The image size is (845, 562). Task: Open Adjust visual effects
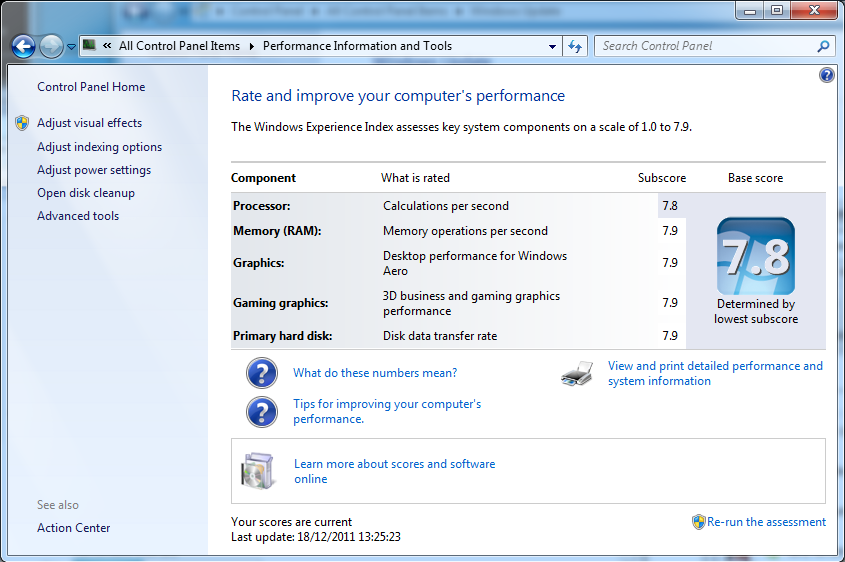point(89,123)
